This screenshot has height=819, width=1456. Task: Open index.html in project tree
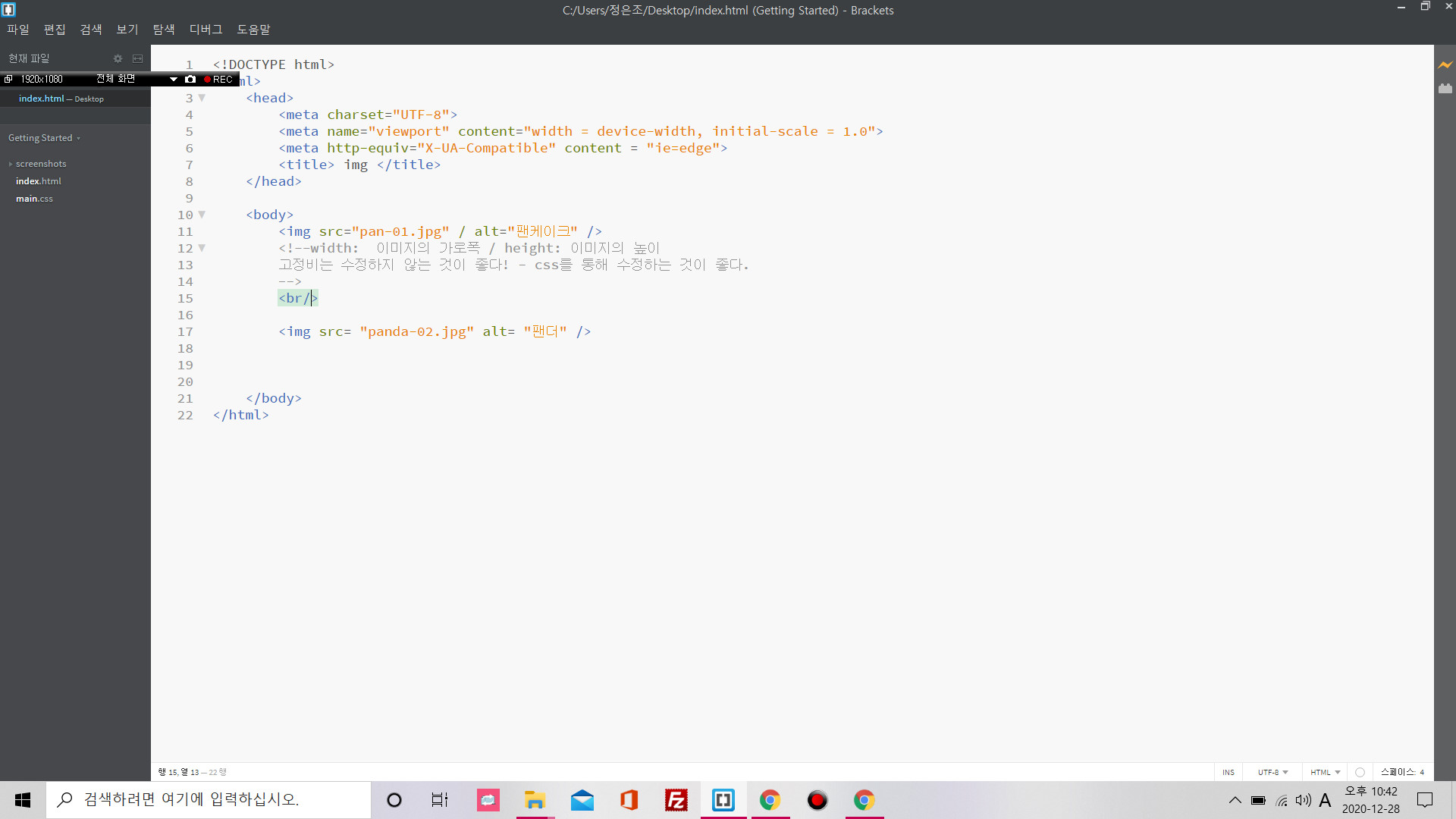coord(39,181)
